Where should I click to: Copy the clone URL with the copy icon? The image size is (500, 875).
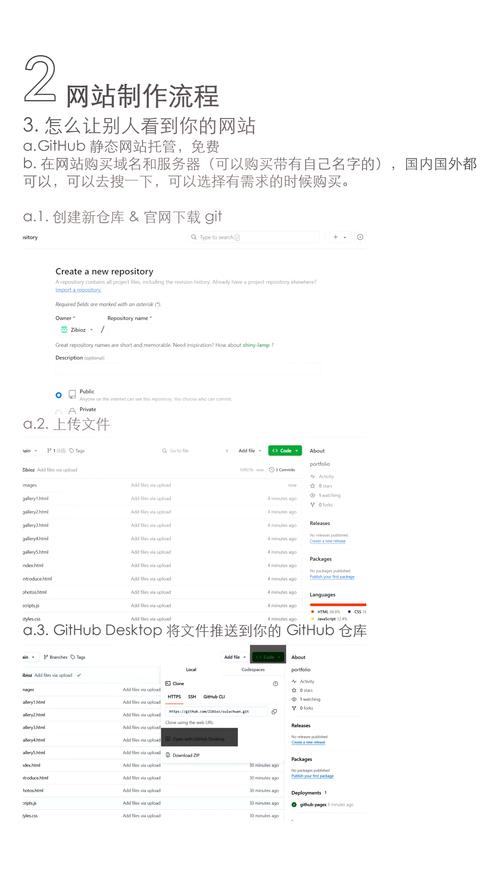(x=274, y=711)
